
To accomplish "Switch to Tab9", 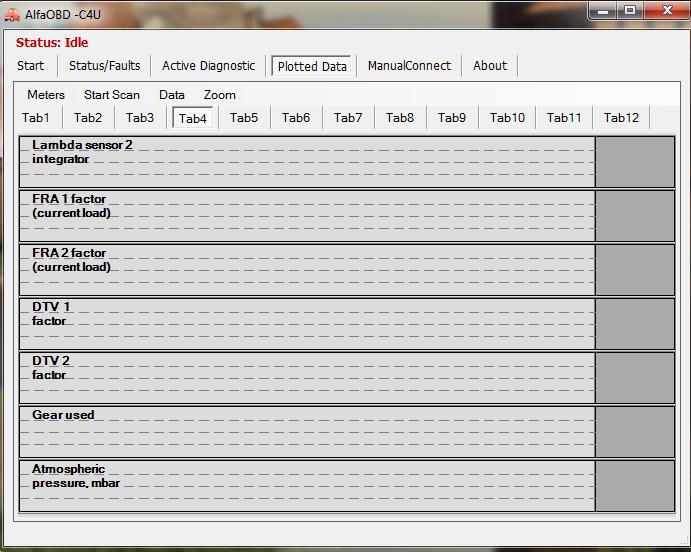I will point(452,118).
